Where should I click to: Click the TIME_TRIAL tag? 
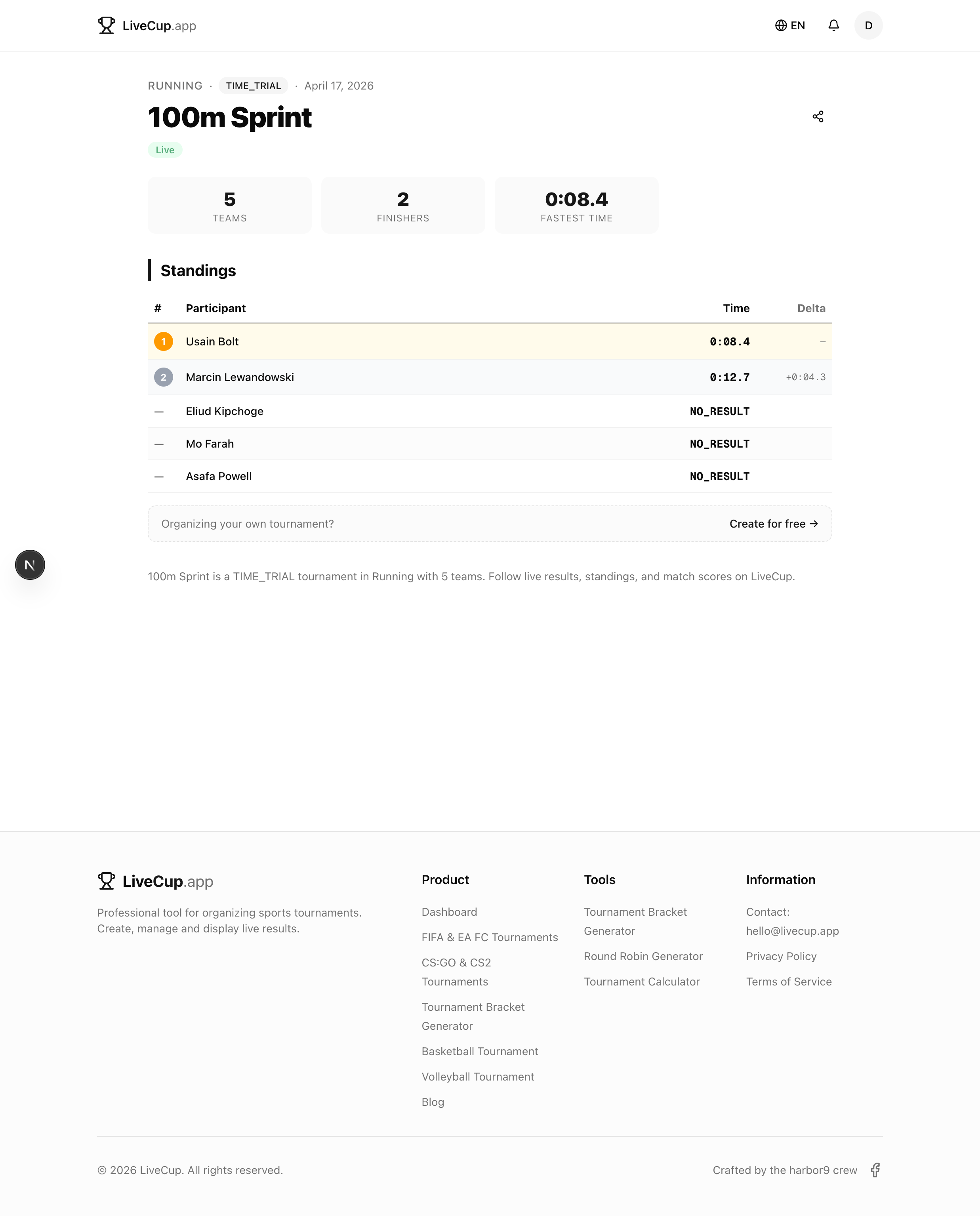click(x=254, y=86)
